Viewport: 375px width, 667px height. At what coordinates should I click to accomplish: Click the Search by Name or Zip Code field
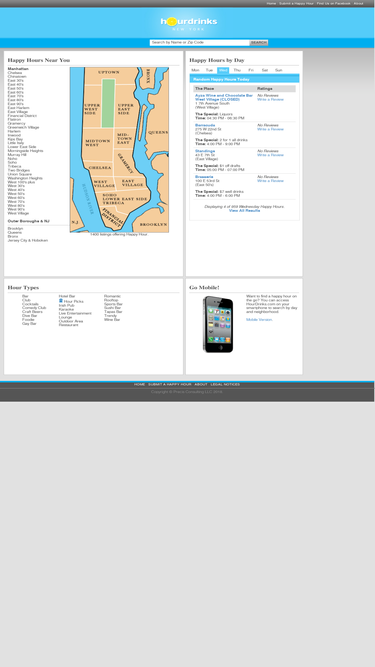tap(199, 43)
